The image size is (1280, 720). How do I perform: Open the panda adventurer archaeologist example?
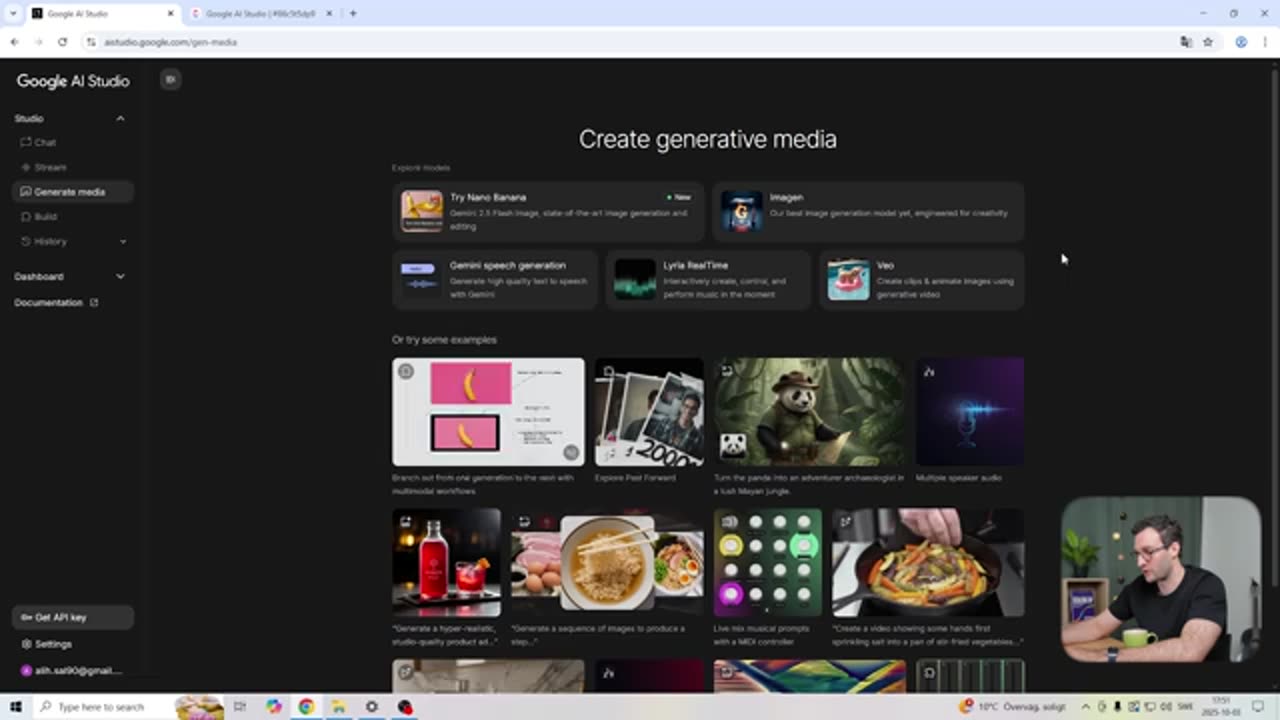point(809,412)
